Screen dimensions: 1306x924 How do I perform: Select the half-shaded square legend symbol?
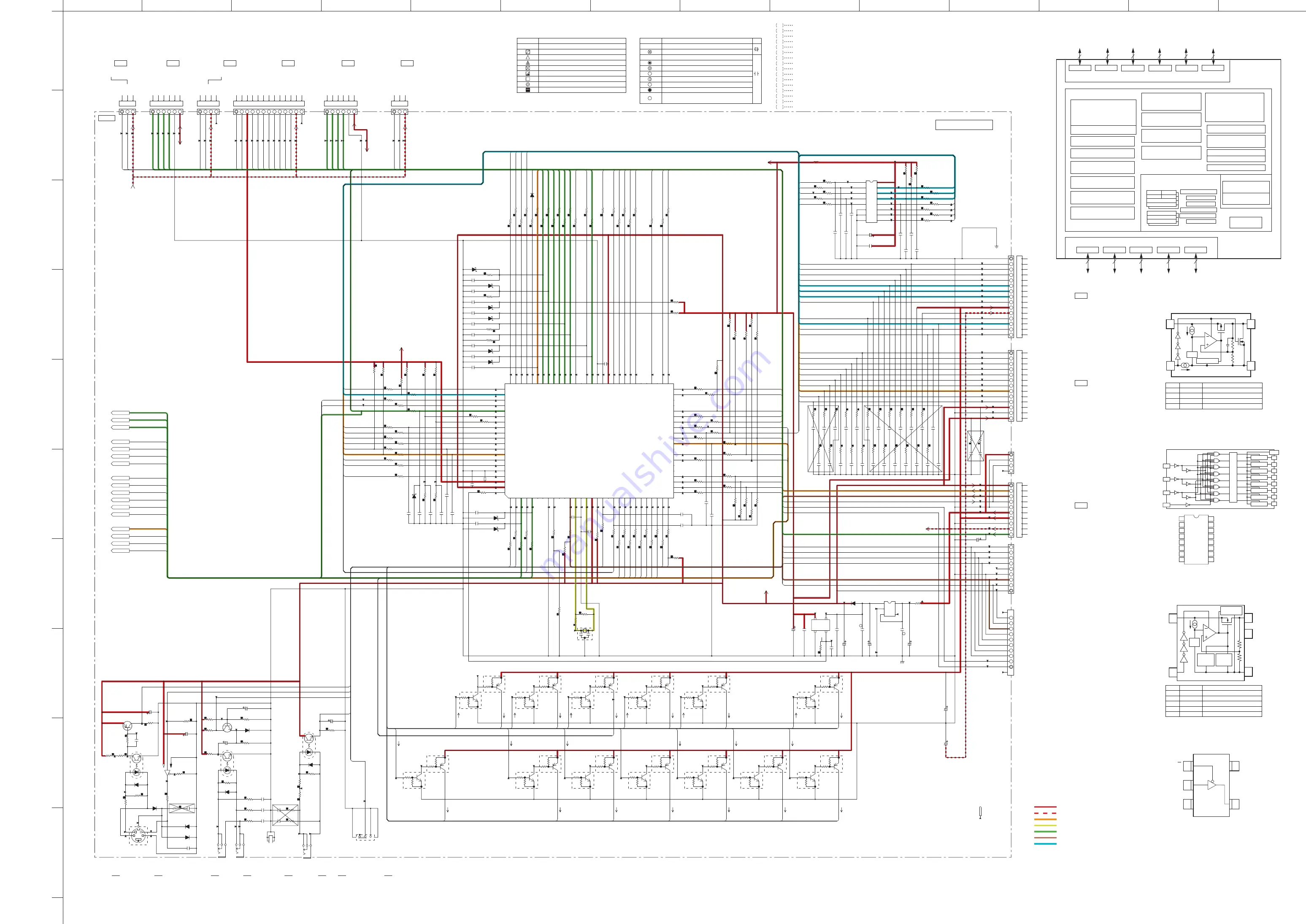click(x=528, y=74)
